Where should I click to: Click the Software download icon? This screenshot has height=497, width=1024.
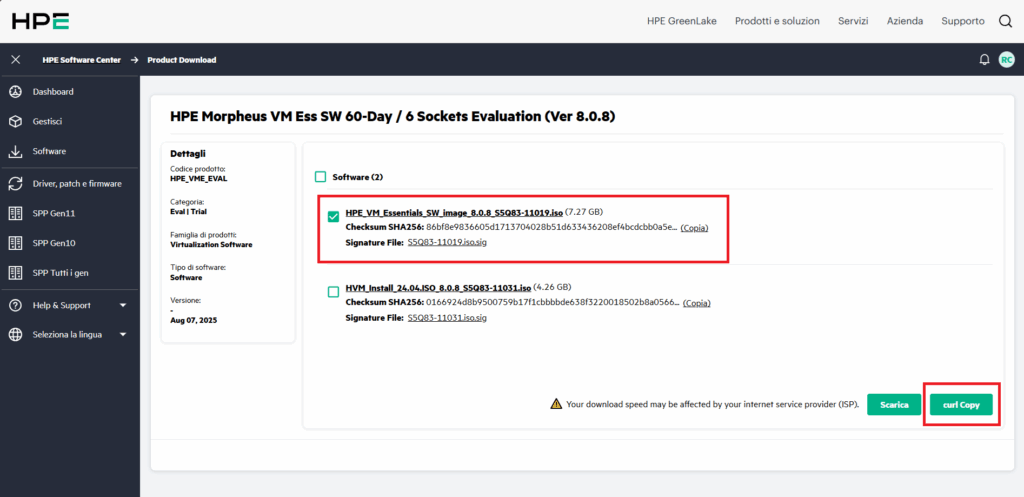pos(16,151)
